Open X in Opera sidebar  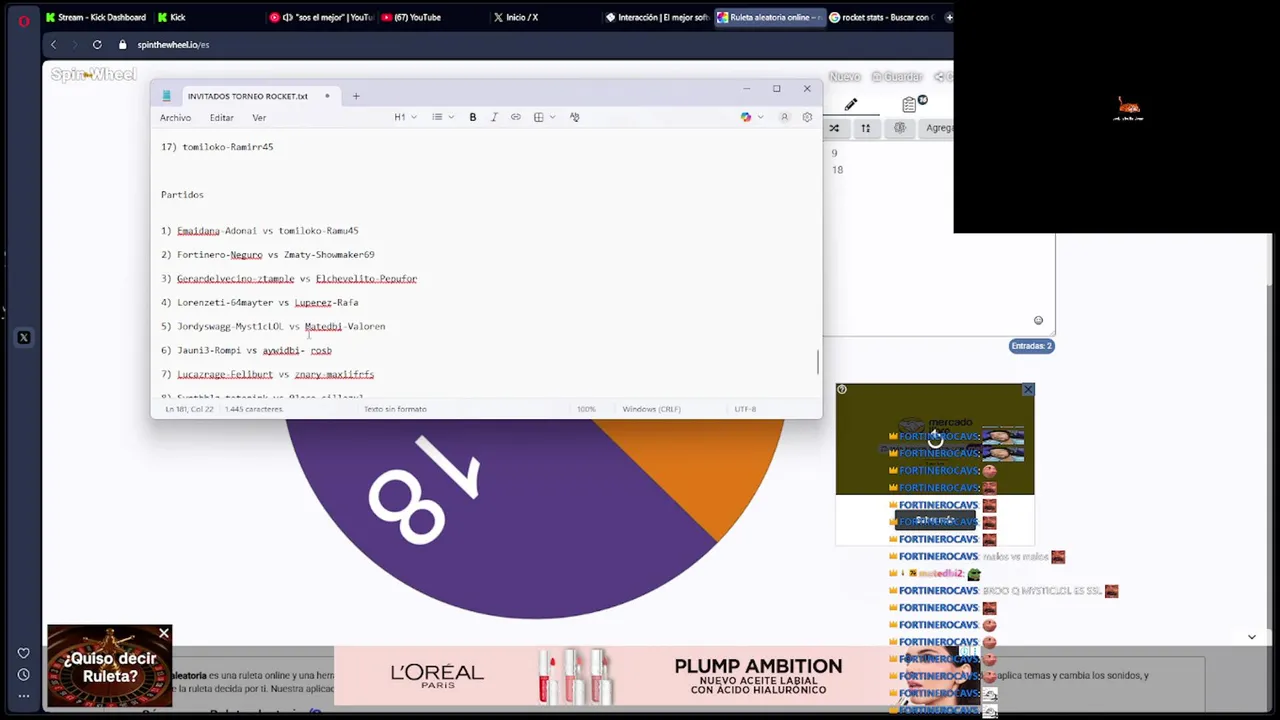click(x=23, y=338)
